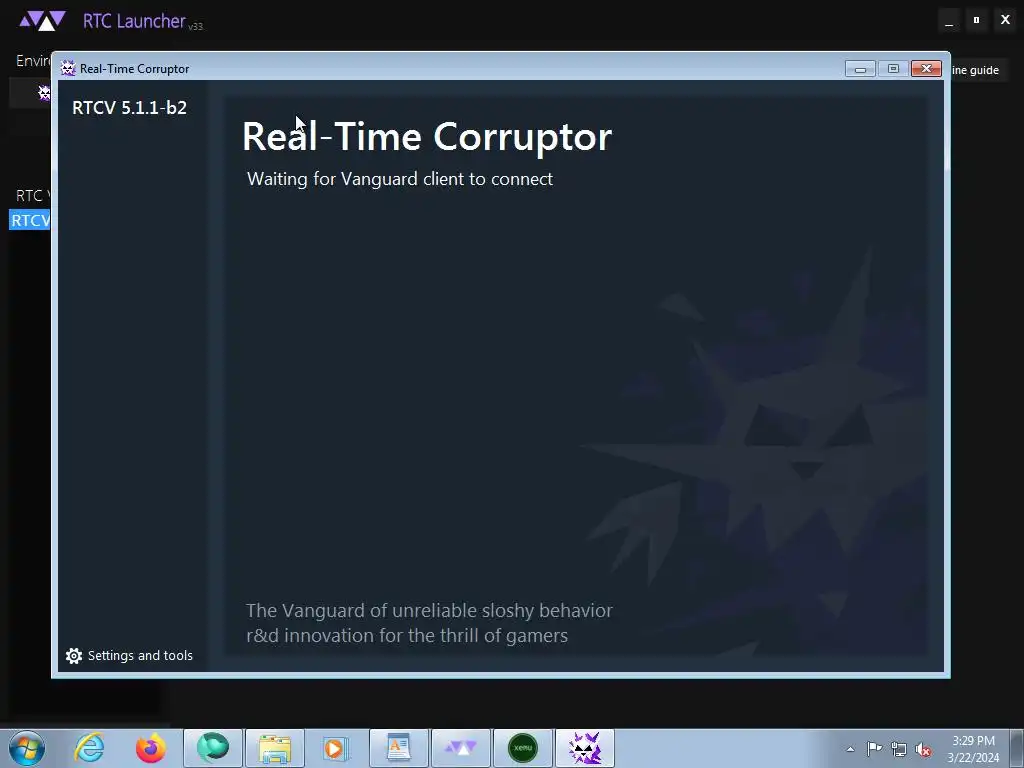The image size is (1024, 768).
Task: Switch to RTC Launcher in taskbar
Action: [x=460, y=748]
